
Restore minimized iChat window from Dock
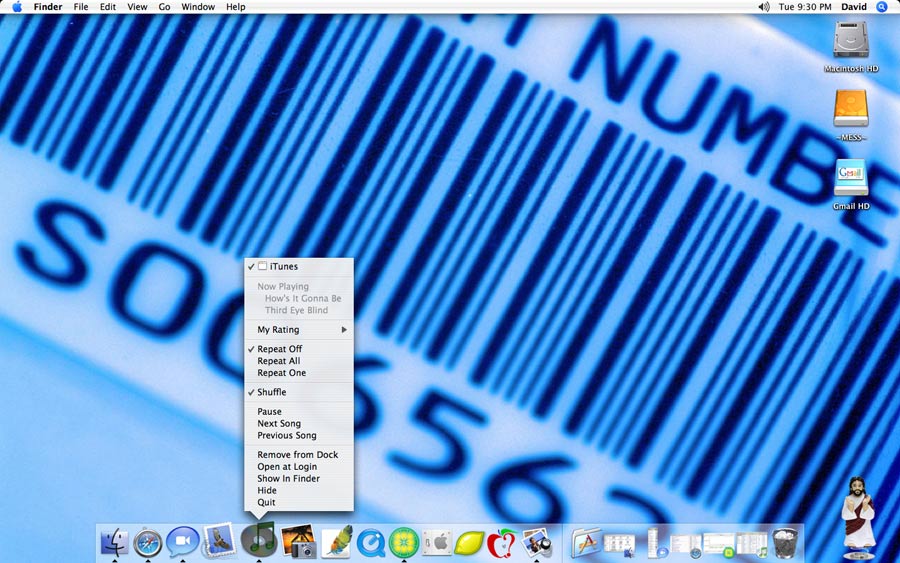pos(656,543)
